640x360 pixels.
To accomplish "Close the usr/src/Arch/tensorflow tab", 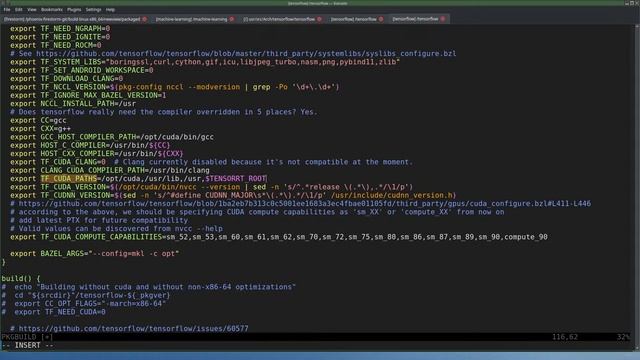I will point(319,19).
